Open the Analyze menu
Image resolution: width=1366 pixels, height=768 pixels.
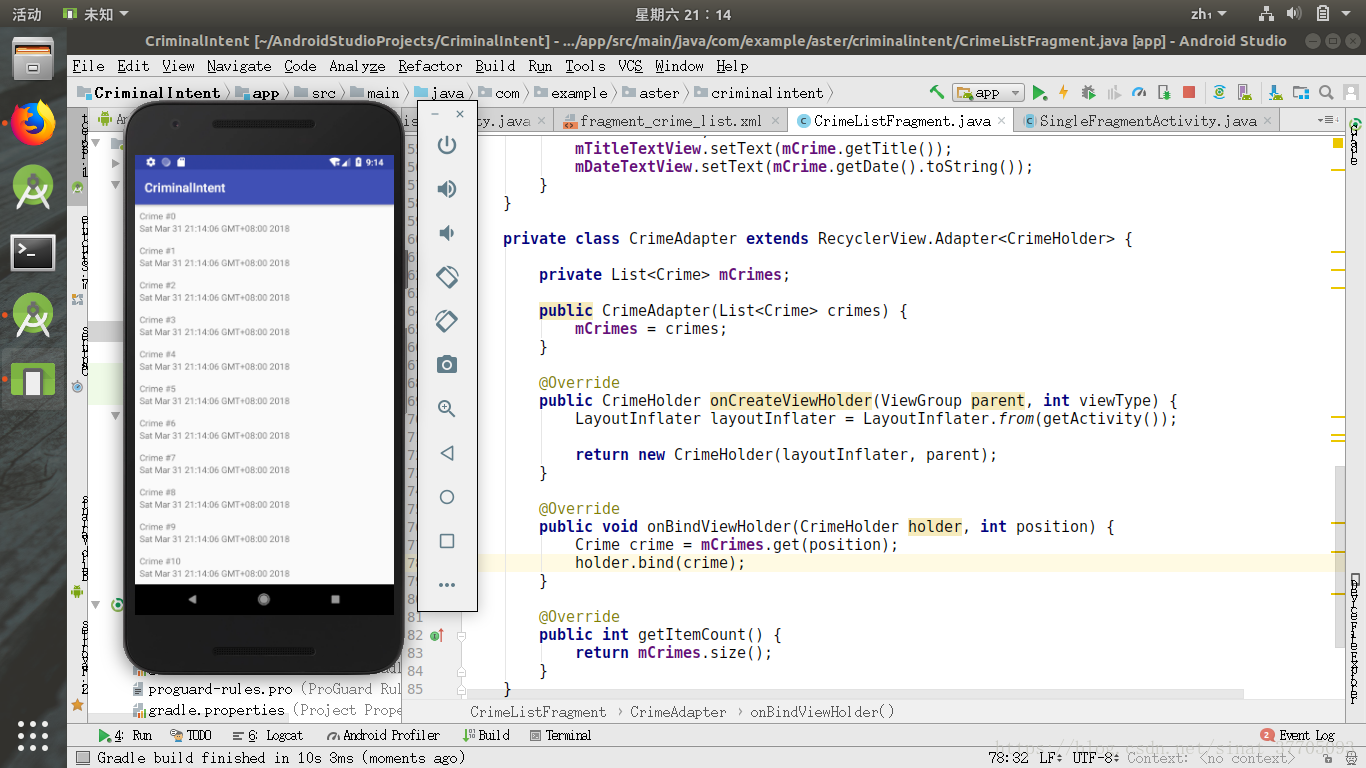(357, 66)
